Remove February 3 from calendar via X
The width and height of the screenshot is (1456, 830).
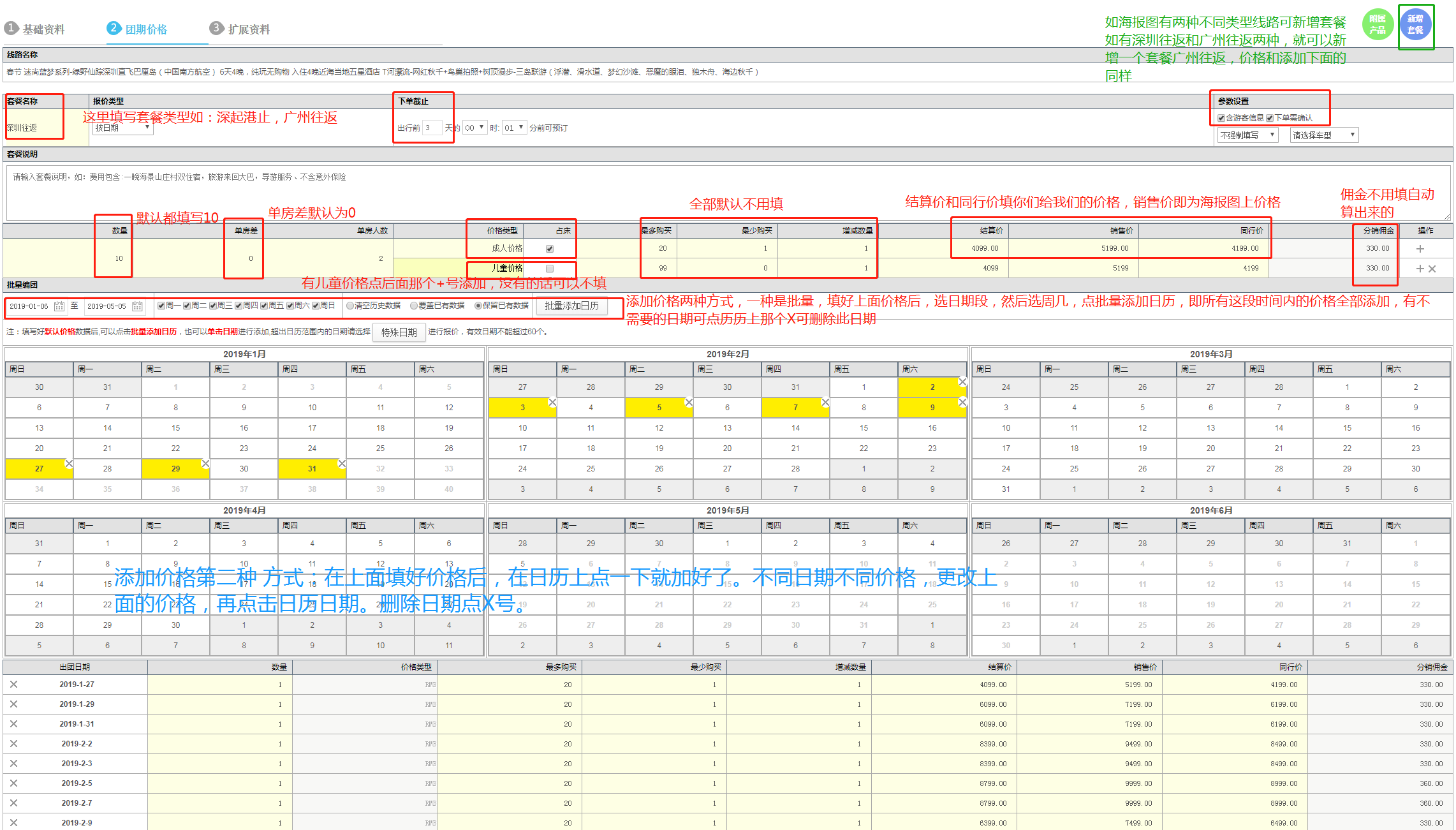552,402
